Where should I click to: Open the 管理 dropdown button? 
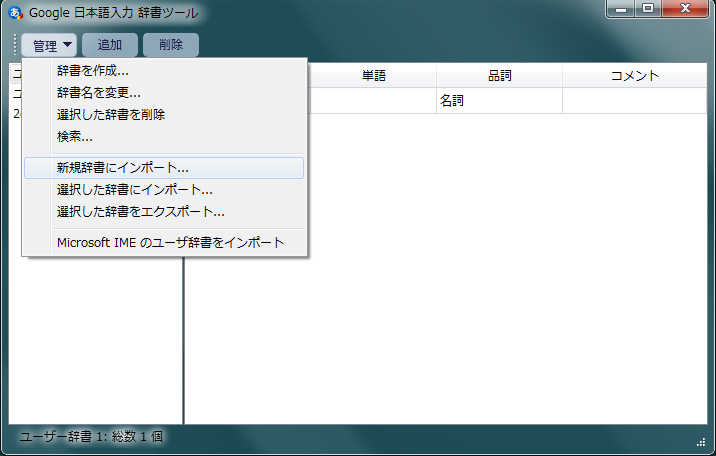[x=49, y=45]
